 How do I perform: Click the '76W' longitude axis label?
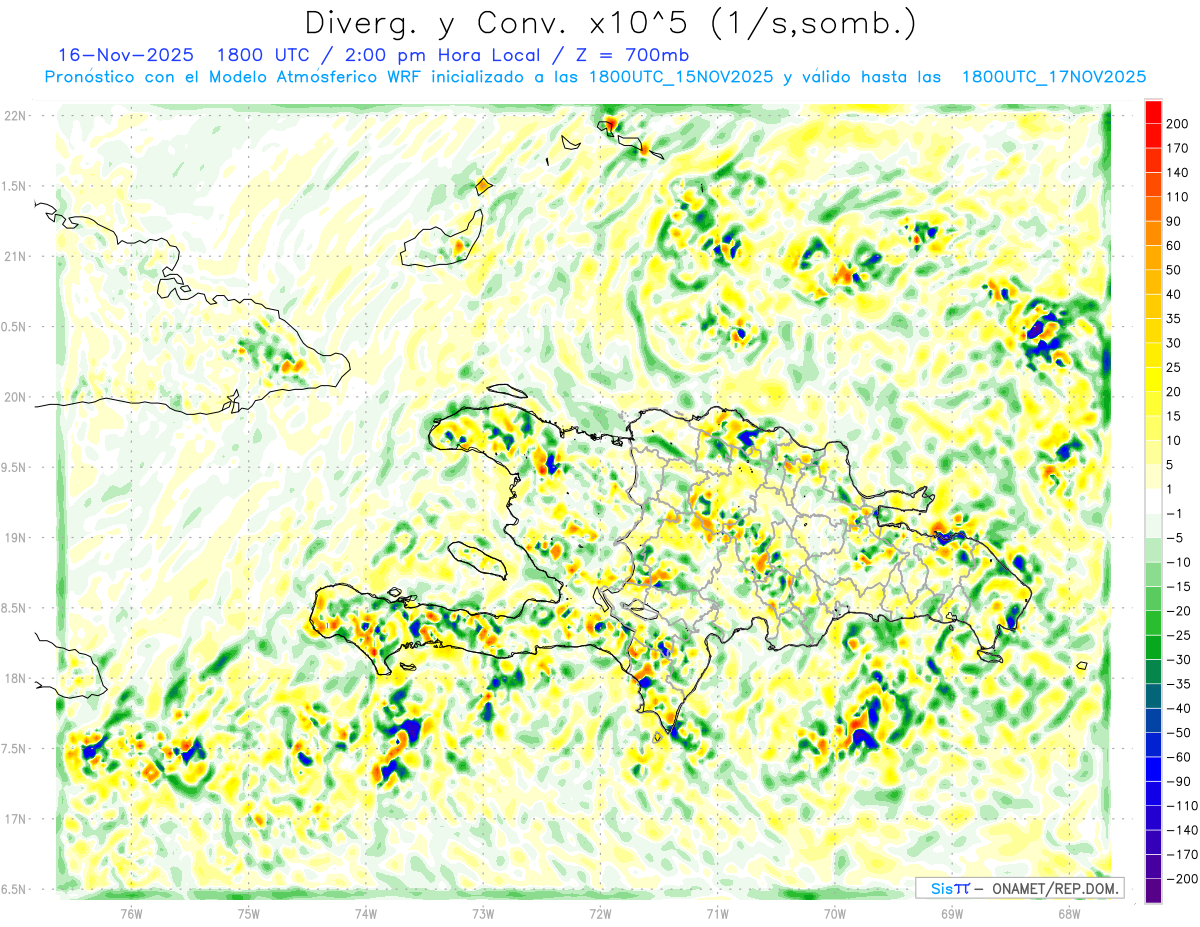point(130,912)
